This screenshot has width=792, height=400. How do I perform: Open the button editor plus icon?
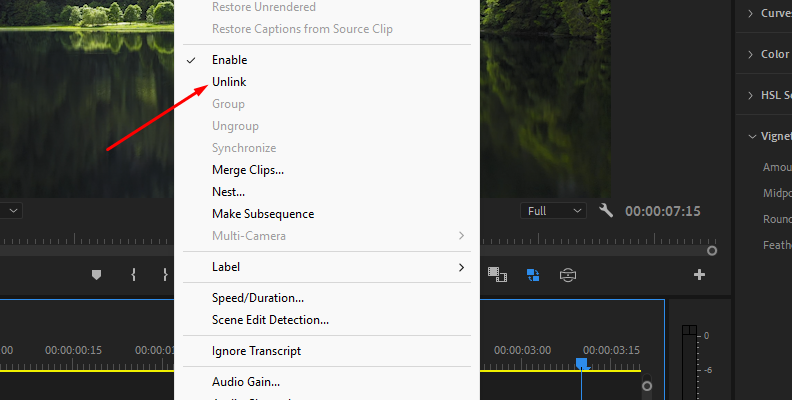[699, 275]
